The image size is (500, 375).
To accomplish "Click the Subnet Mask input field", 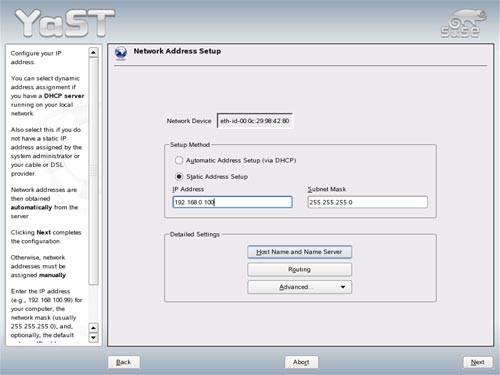I will tap(367, 202).
